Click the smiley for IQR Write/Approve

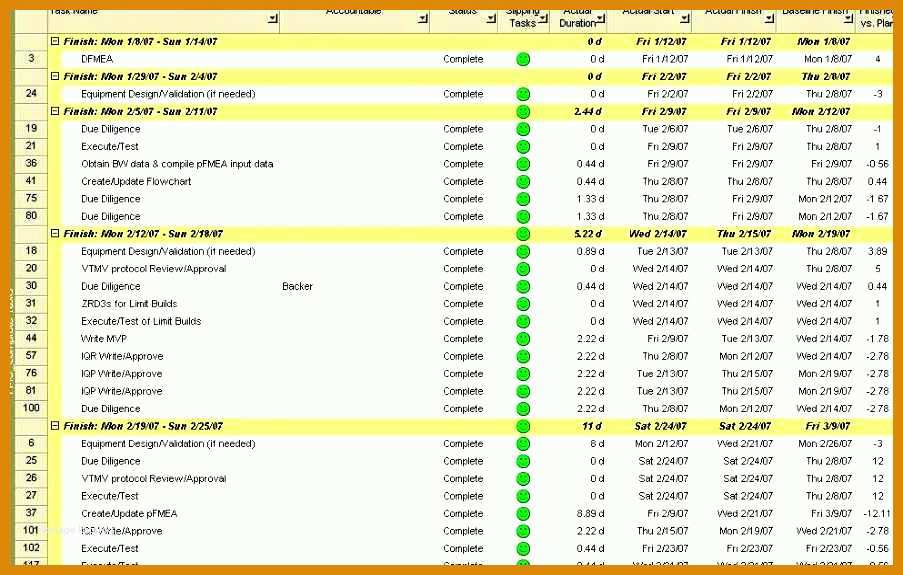[523, 356]
